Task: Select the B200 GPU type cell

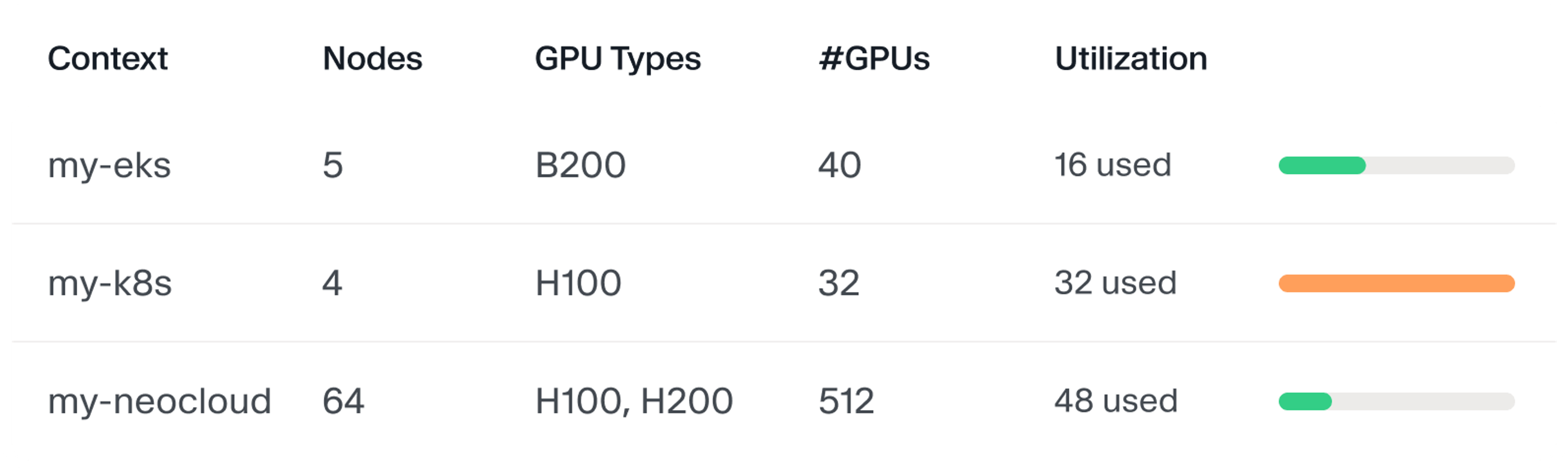Action: coord(580,166)
